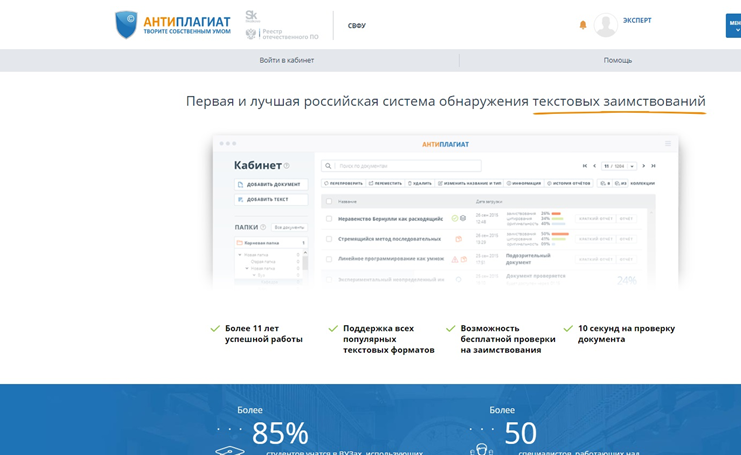Go to the next page arrow
The image size is (741, 455).
click(643, 166)
